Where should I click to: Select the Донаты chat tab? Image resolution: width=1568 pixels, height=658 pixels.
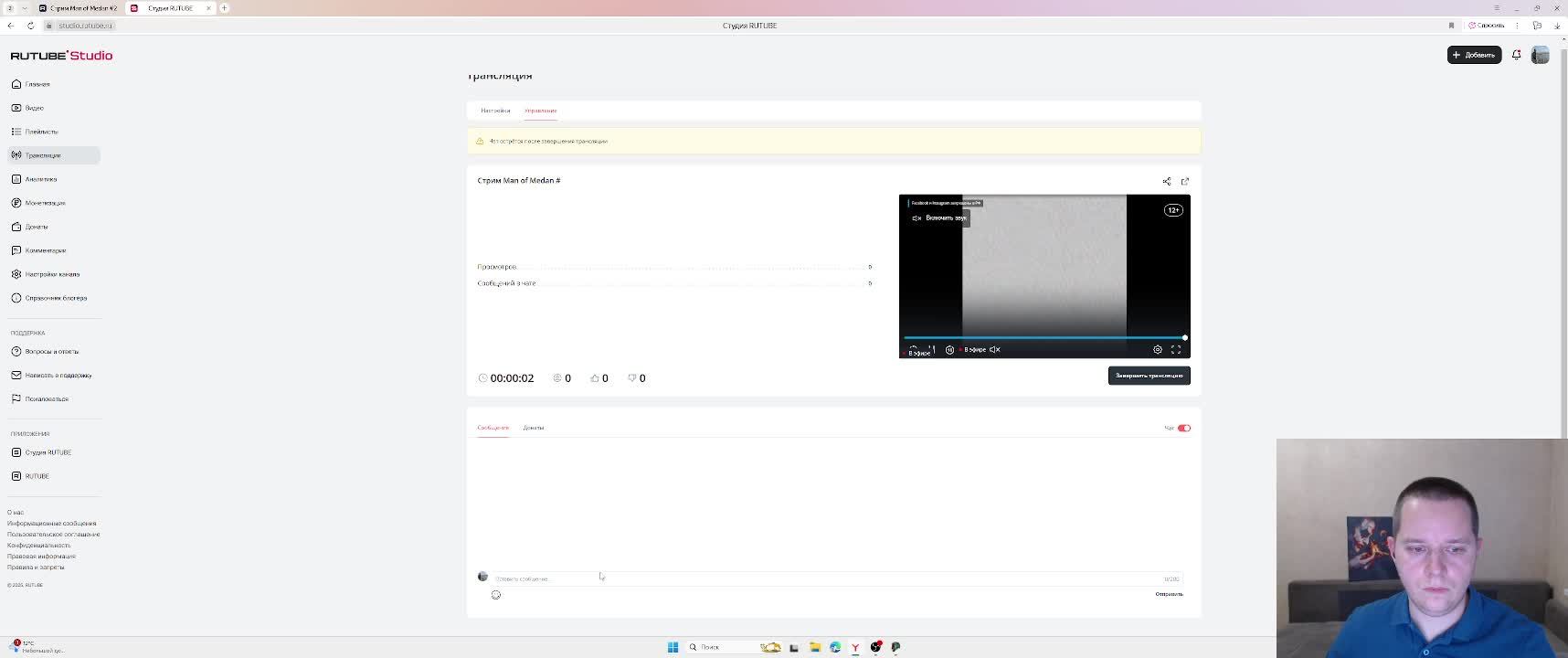[x=534, y=428]
